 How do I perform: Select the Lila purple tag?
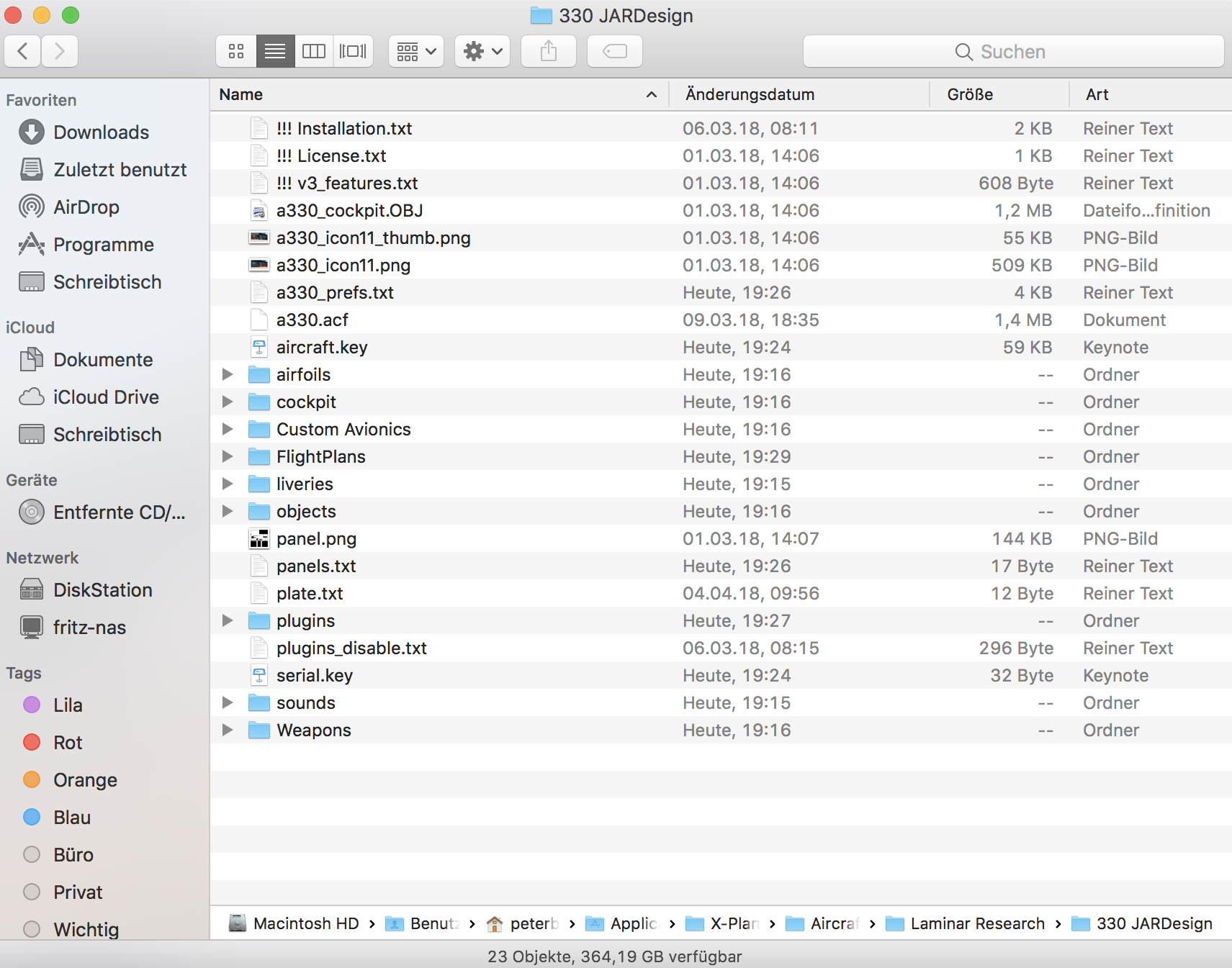(53, 705)
